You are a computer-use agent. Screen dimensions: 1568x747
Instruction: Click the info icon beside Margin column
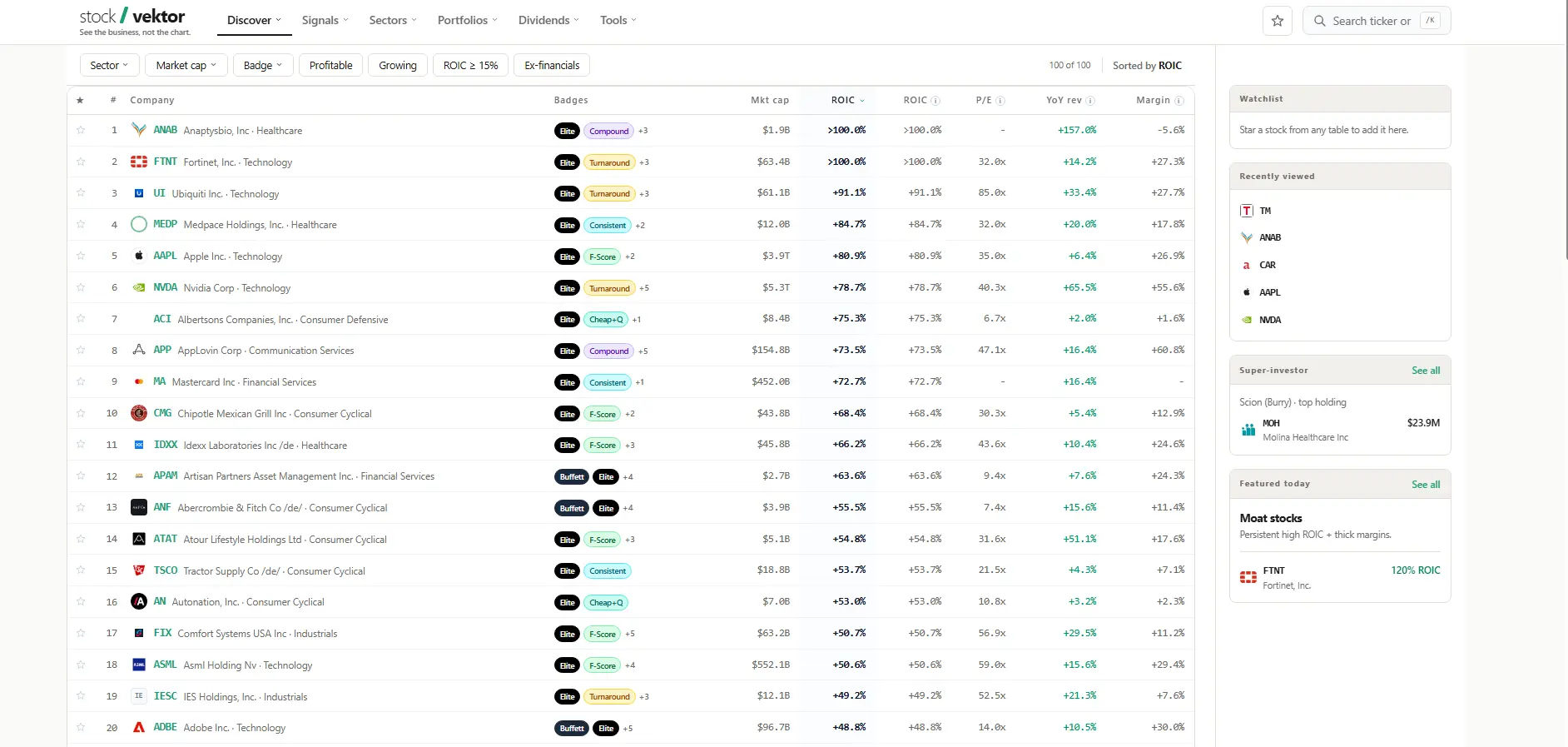click(1178, 101)
